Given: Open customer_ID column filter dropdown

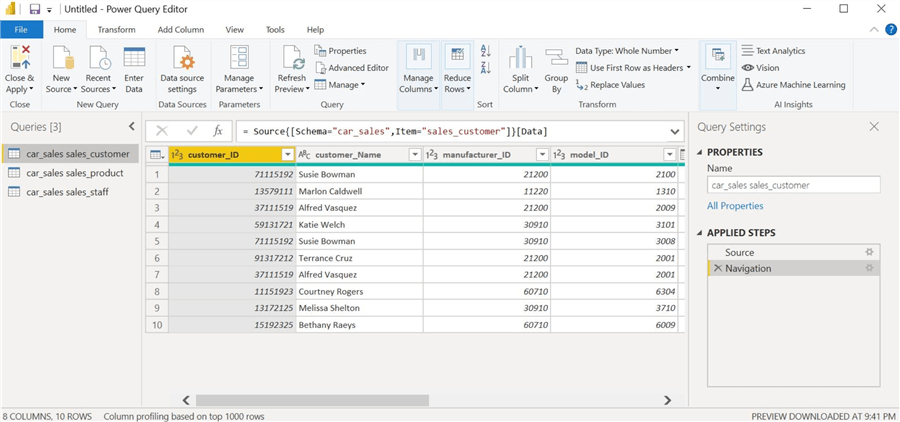Looking at the screenshot, I should point(287,155).
